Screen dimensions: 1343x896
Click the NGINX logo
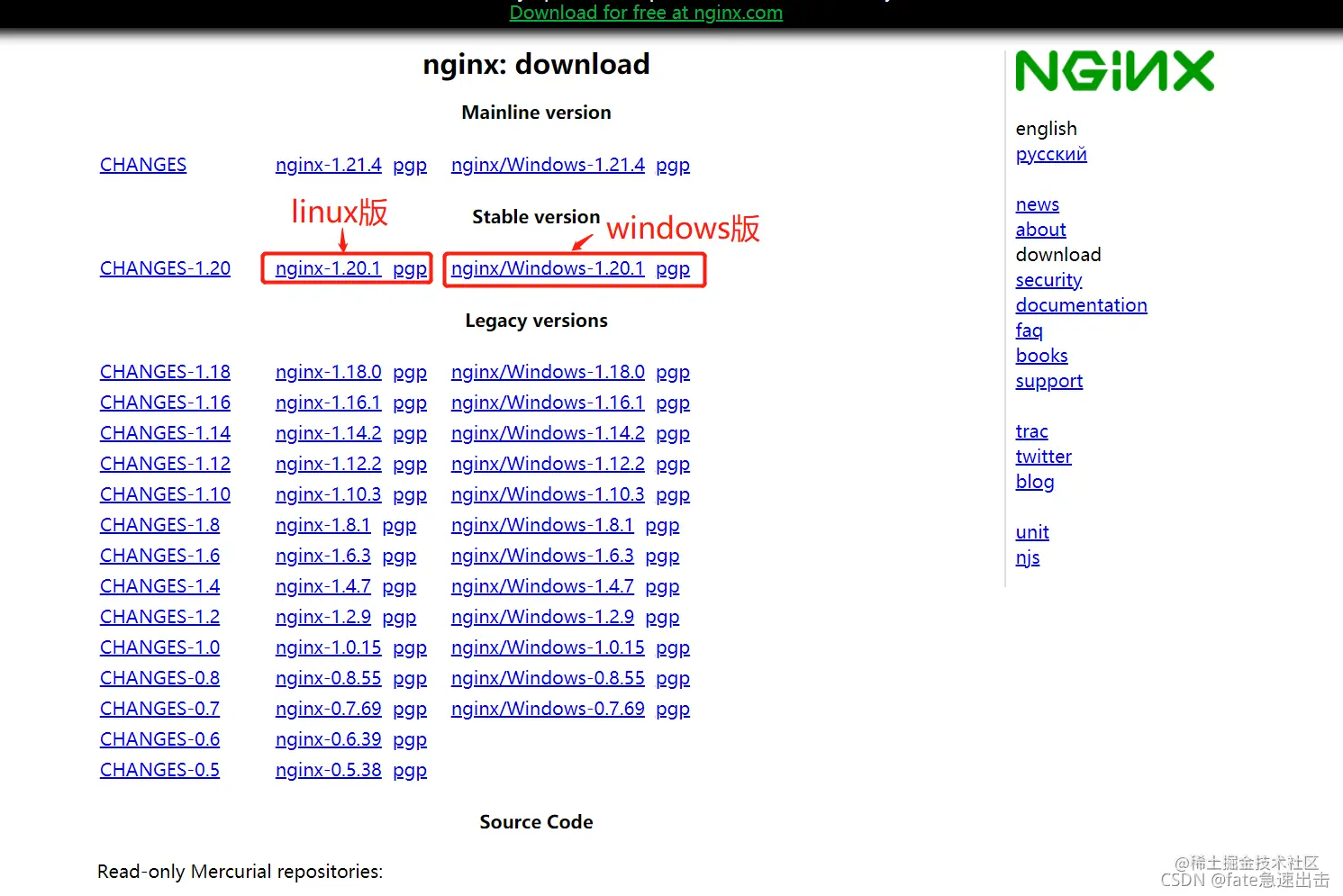pos(1114,71)
